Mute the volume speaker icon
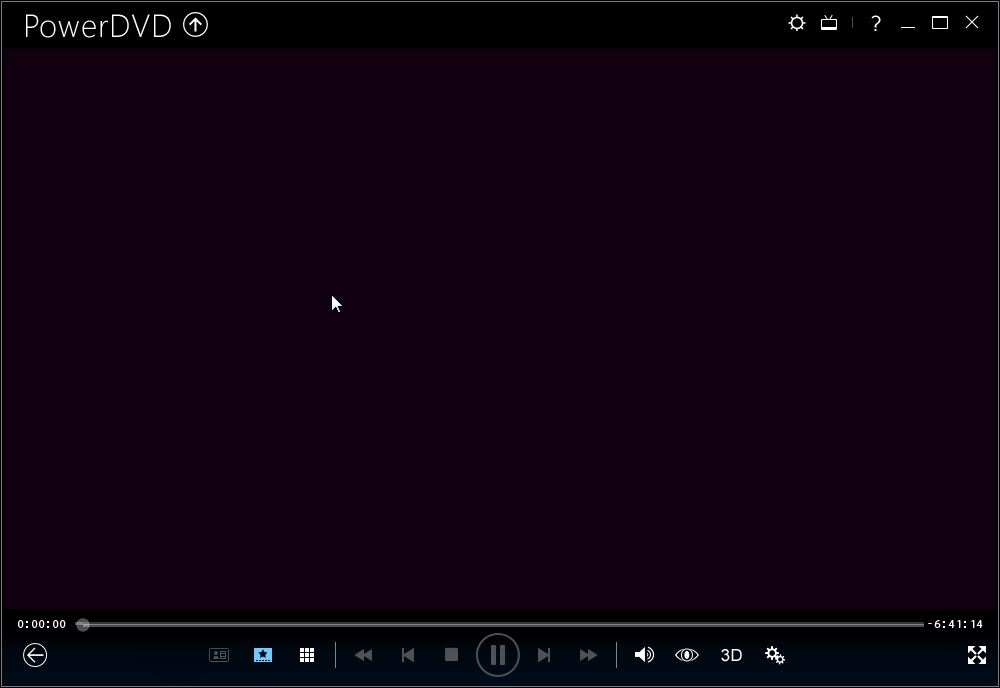 coord(644,655)
